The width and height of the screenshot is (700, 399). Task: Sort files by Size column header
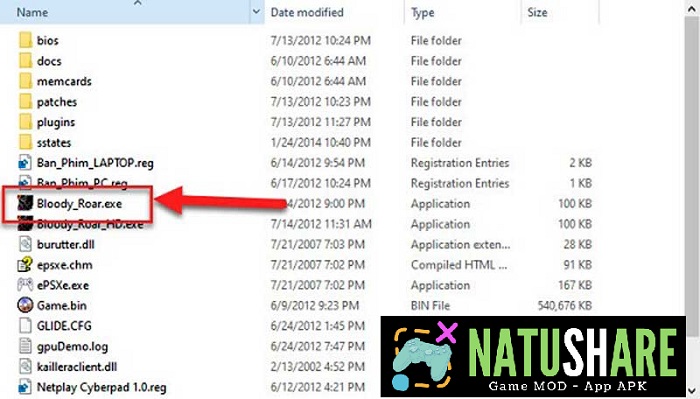(x=538, y=12)
